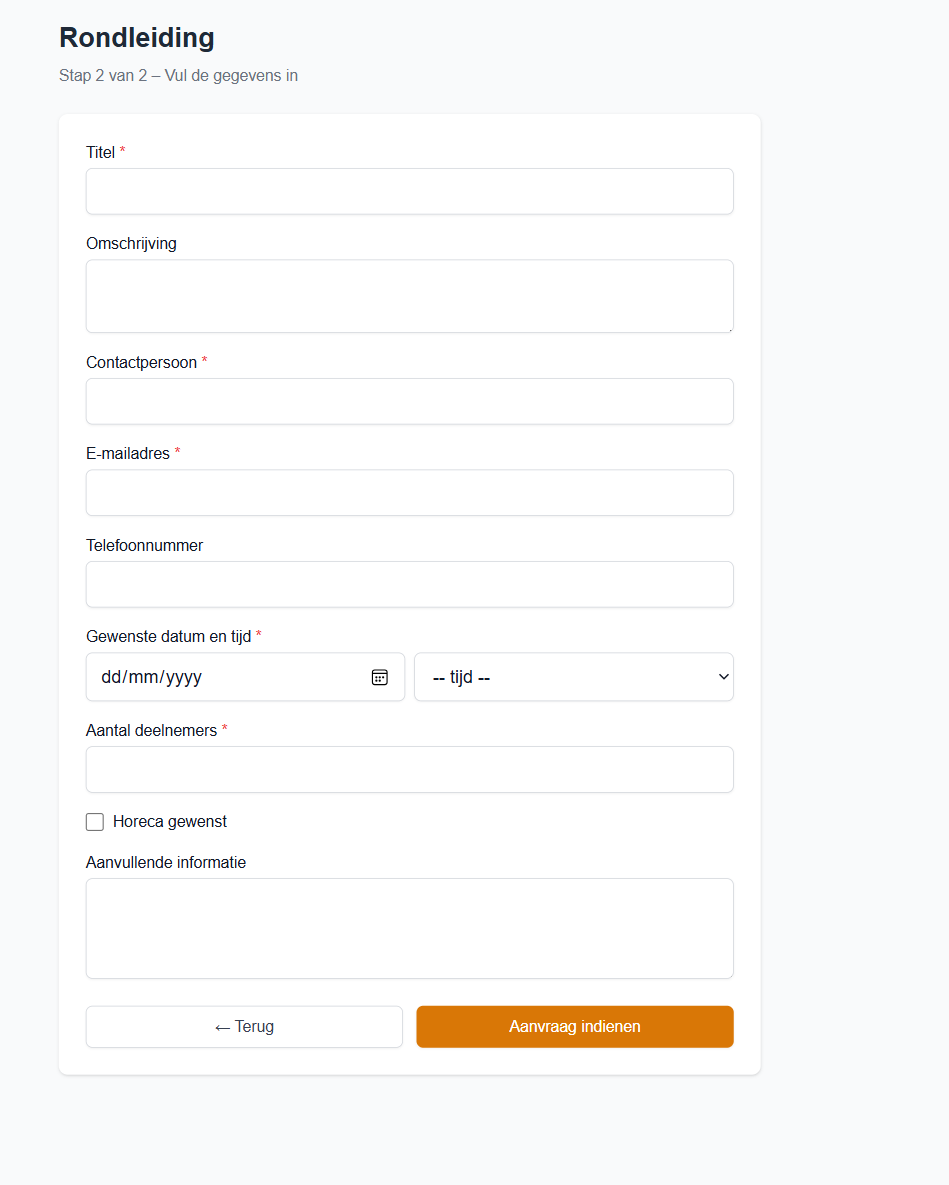Focus the Telefoonnummer field
Image resolution: width=949 pixels, height=1185 pixels.
(409, 584)
